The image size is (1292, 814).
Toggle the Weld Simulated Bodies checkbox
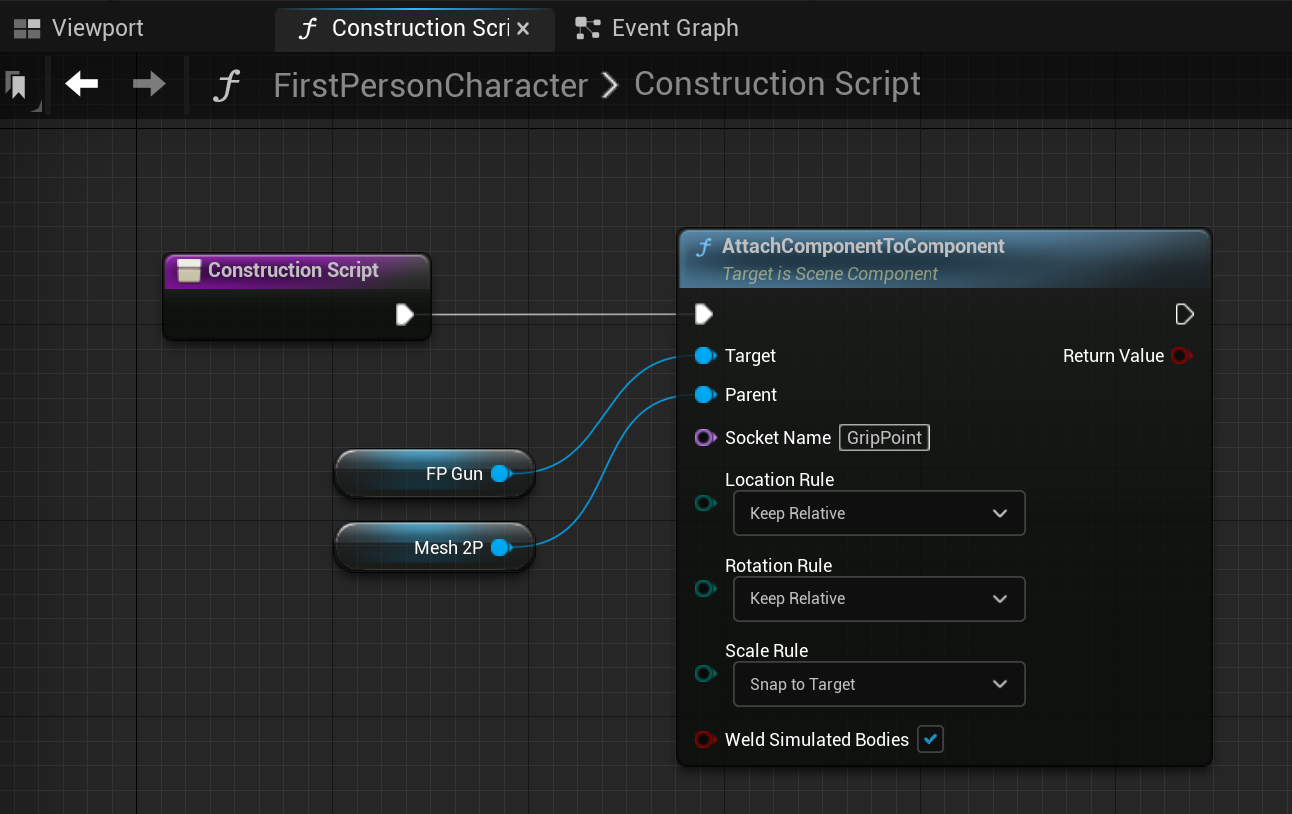click(930, 740)
